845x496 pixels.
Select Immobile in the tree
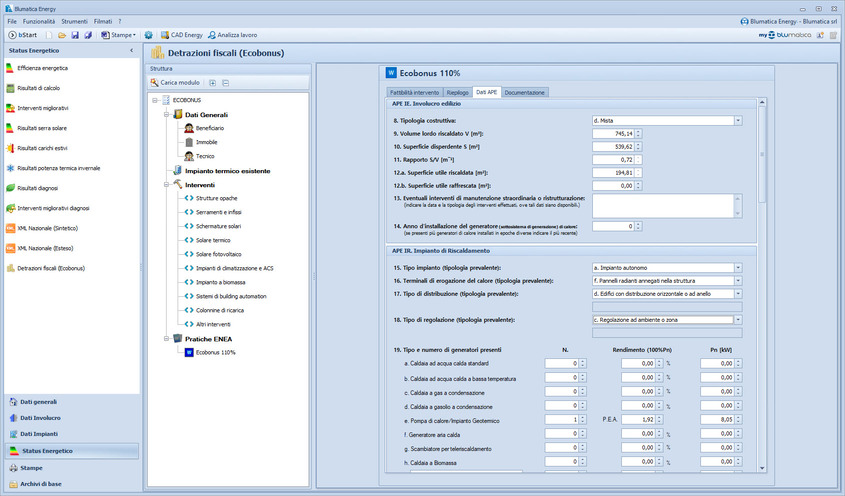point(206,142)
